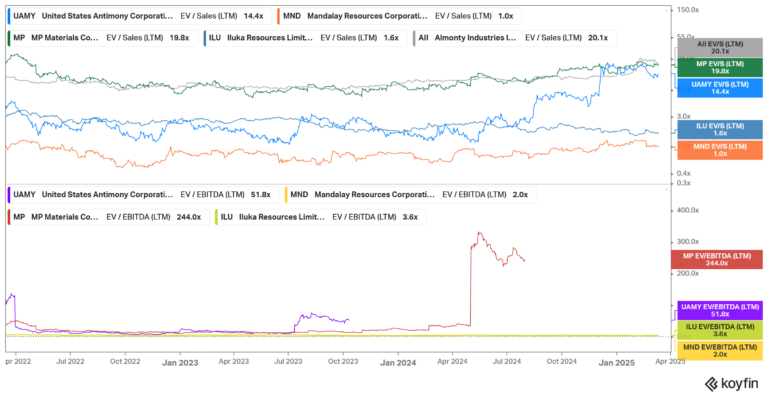Click the Oct 2022 time axis label

pyautogui.click(x=125, y=362)
